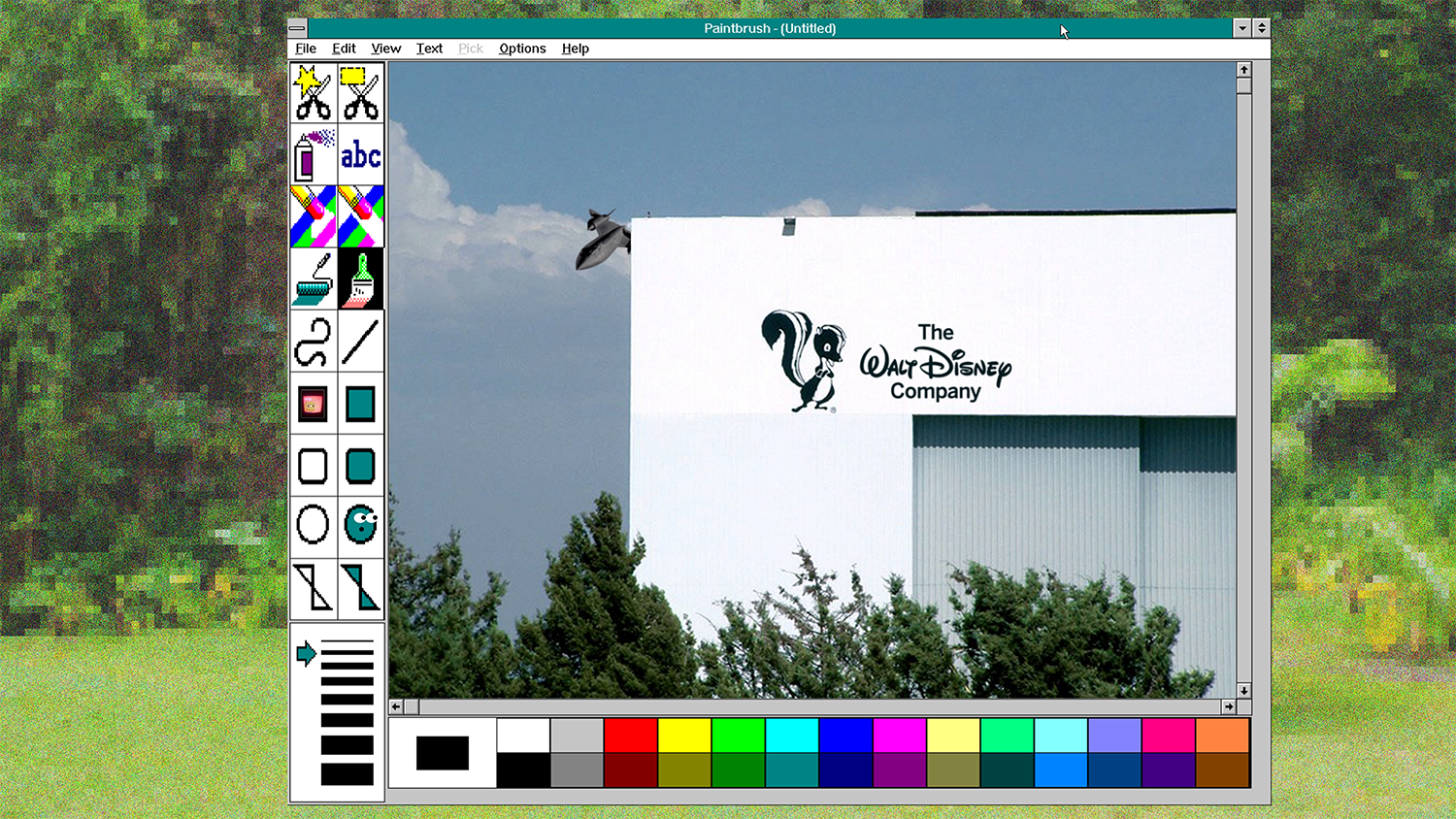Pick the bright red palette color
This screenshot has height=819, width=1456.
[x=631, y=736]
